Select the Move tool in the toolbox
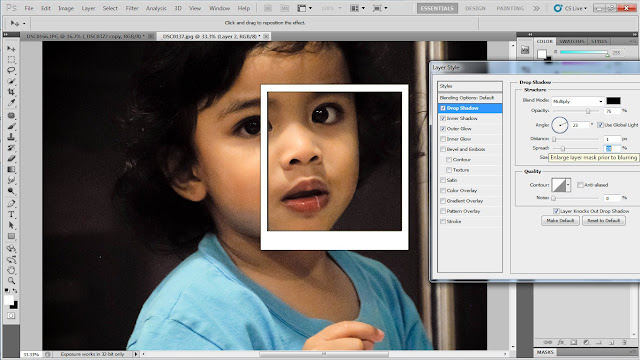The image size is (640, 360). (11, 49)
